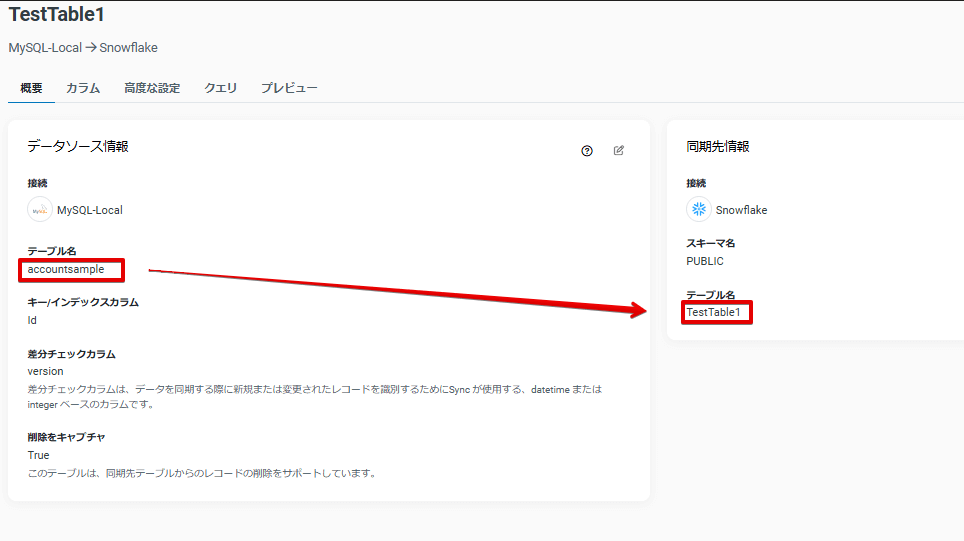Click the 差分チェックカラム label
The width and height of the screenshot is (964, 541).
pyautogui.click(x=71, y=354)
